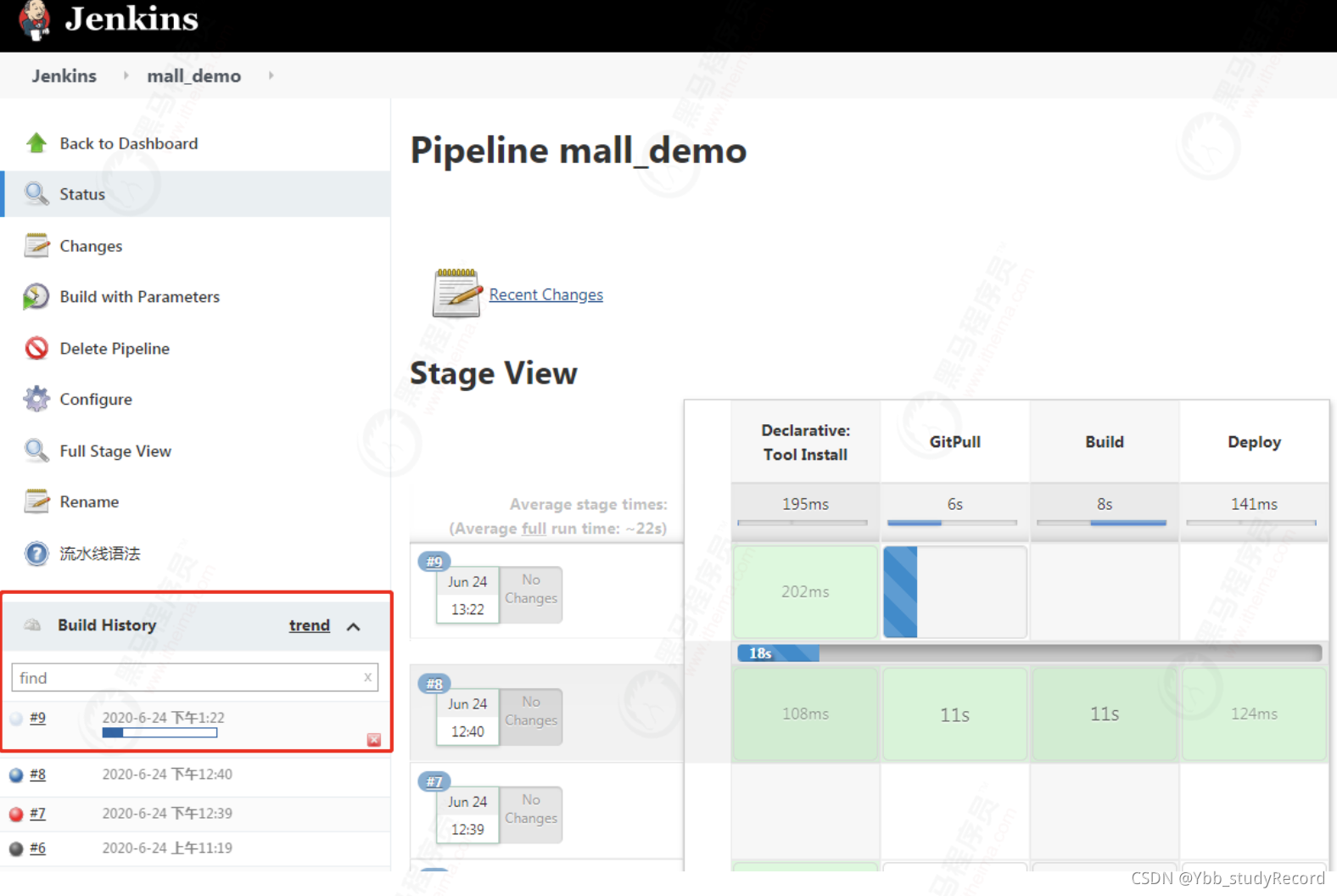Click the Configure gear icon
Viewport: 1337px width, 896px height.
(x=36, y=399)
